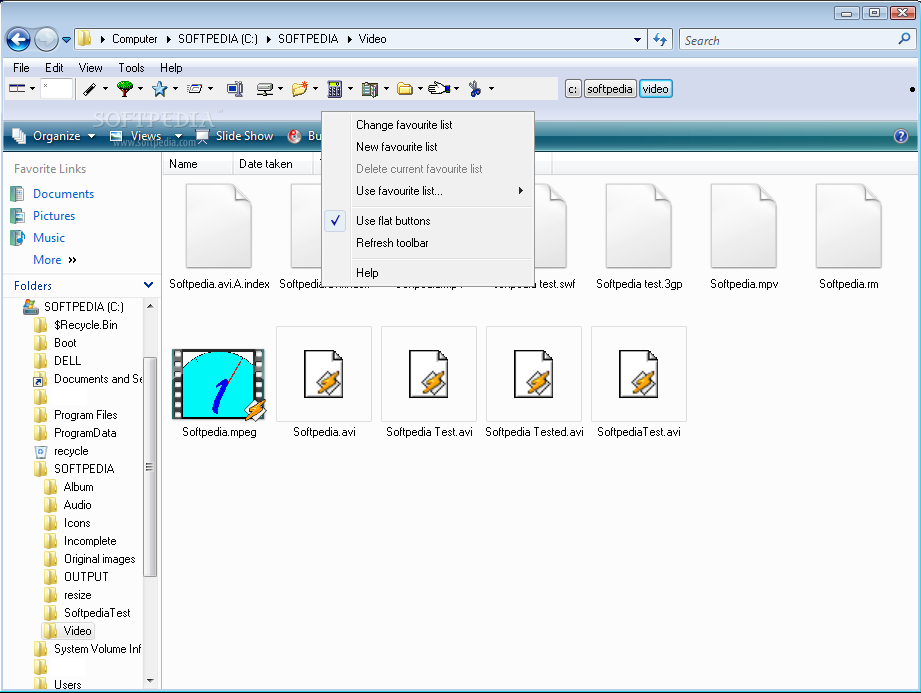
Task: Open the address bar history dropdown
Action: coord(637,40)
